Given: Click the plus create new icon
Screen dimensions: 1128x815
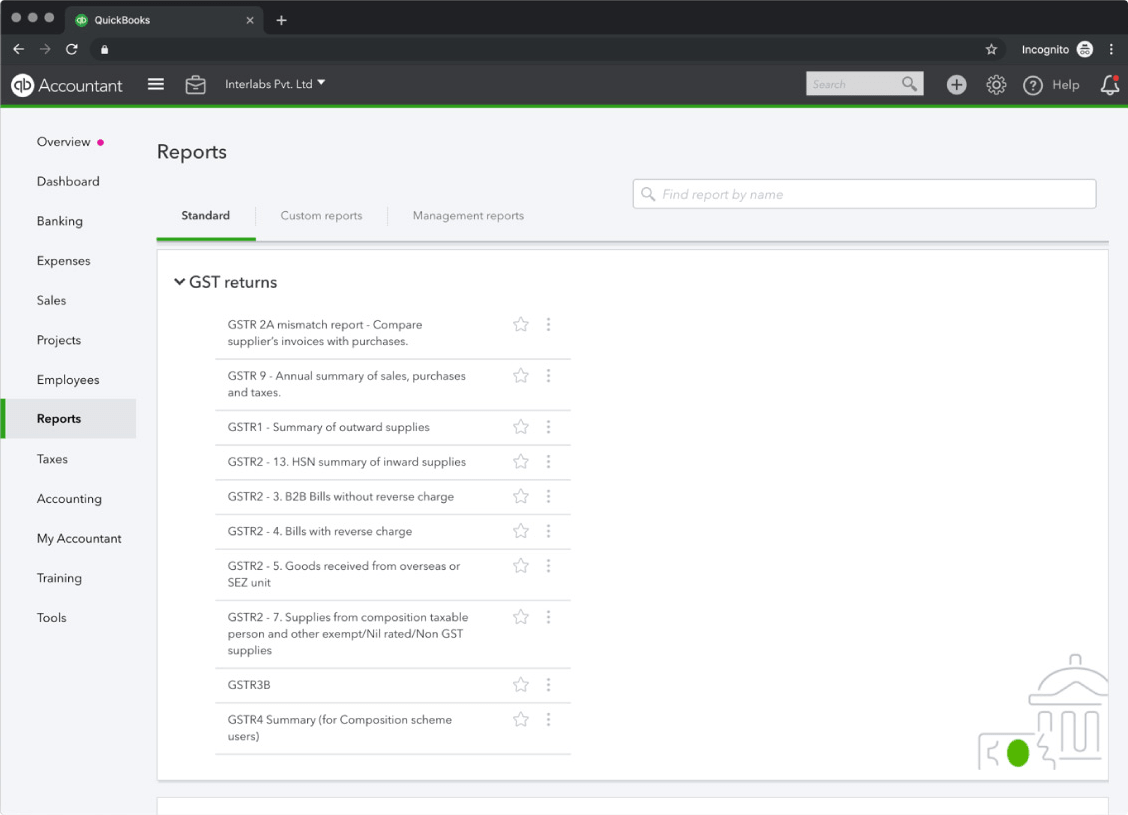Looking at the screenshot, I should [956, 85].
